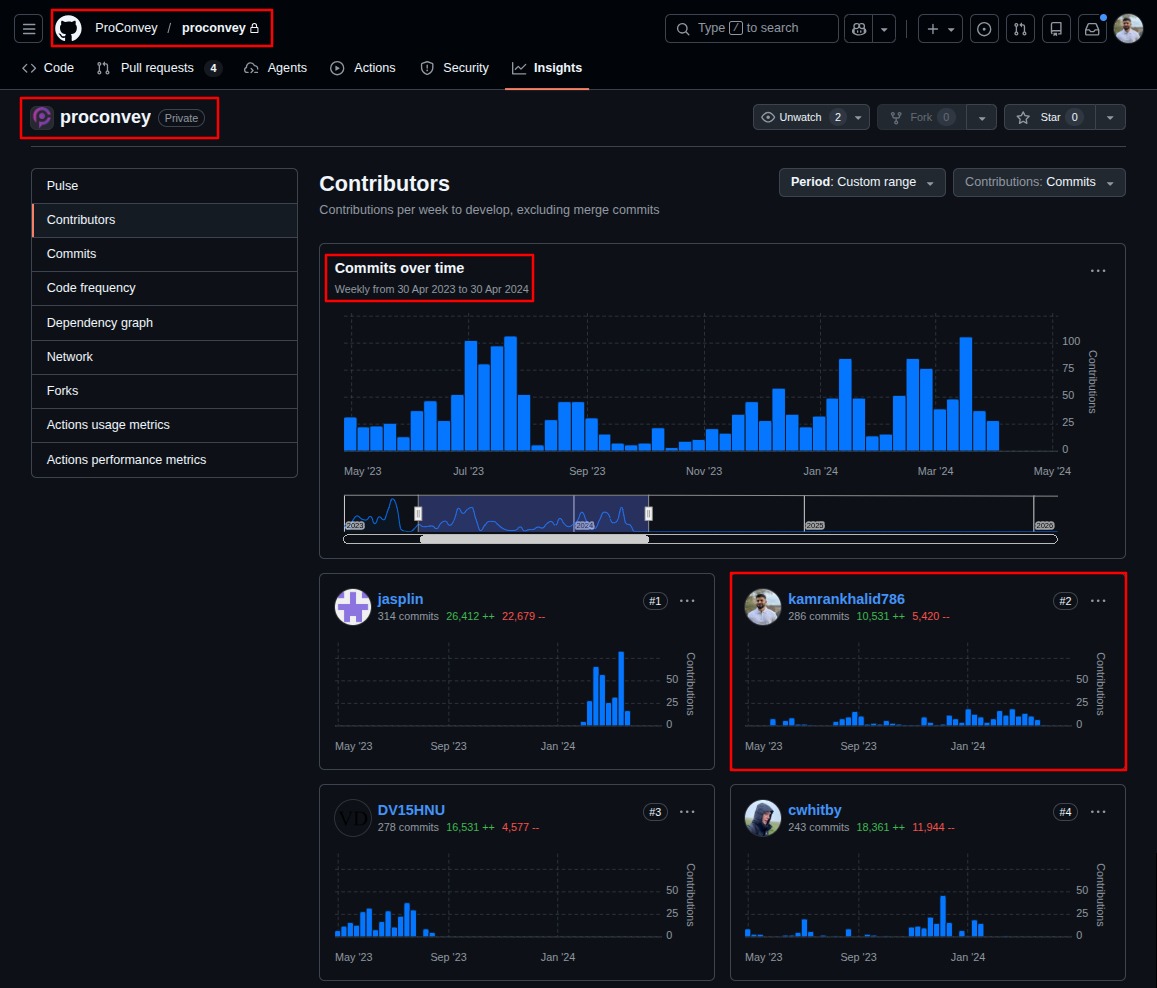Viewport: 1157px width, 988px height.
Task: Open the user profile avatar menu
Action: point(1128,29)
